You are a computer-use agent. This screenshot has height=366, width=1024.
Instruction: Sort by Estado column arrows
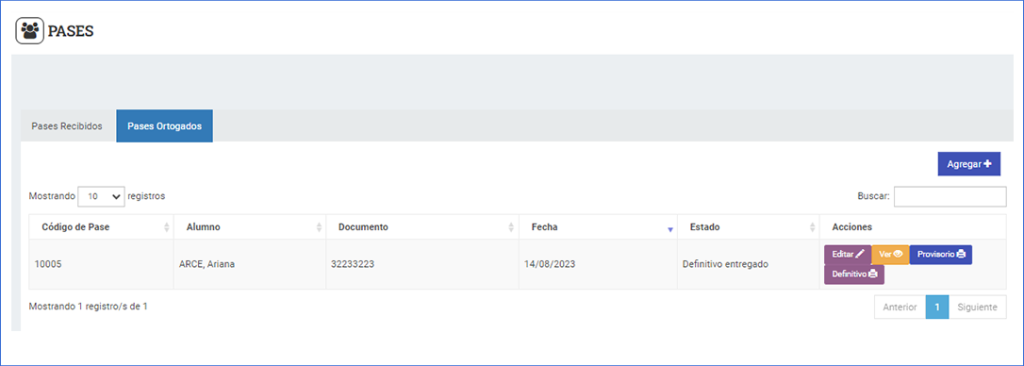tap(812, 227)
